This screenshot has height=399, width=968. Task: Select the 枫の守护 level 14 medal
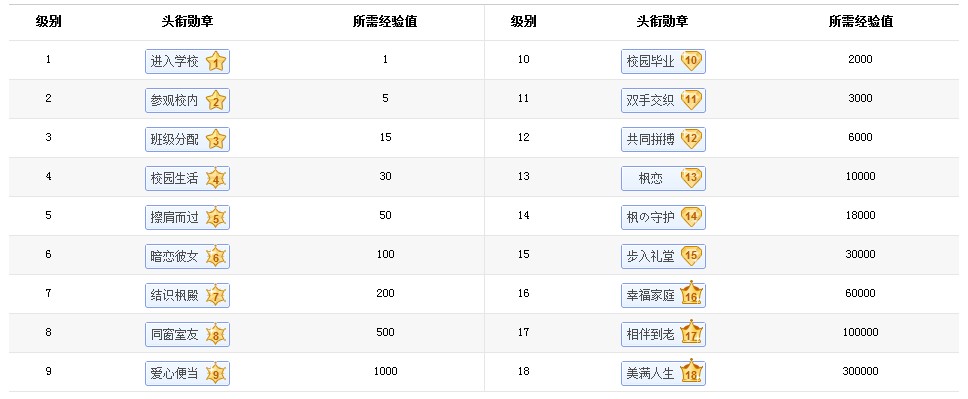pyautogui.click(x=663, y=217)
